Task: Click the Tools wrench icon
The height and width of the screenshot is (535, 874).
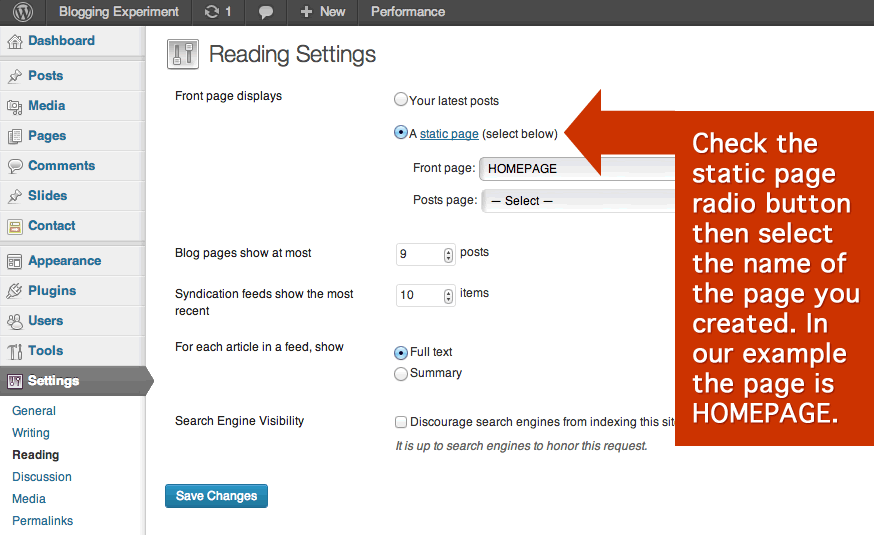Action: tap(15, 351)
